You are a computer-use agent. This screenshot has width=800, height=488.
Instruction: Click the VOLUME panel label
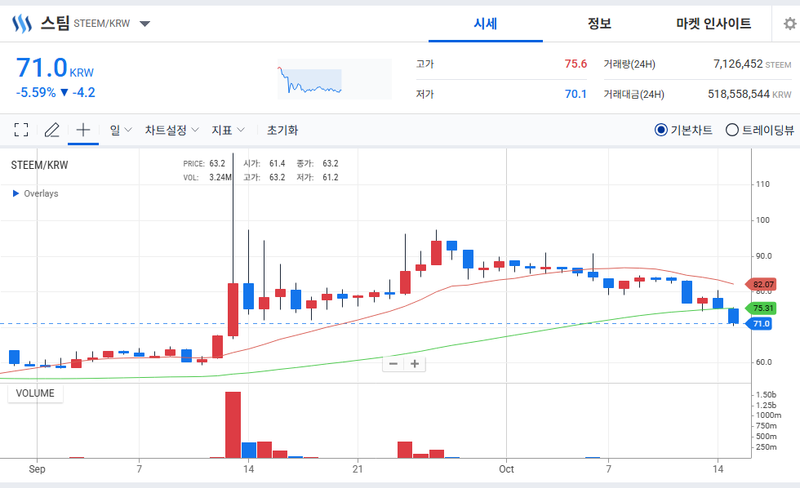point(35,393)
